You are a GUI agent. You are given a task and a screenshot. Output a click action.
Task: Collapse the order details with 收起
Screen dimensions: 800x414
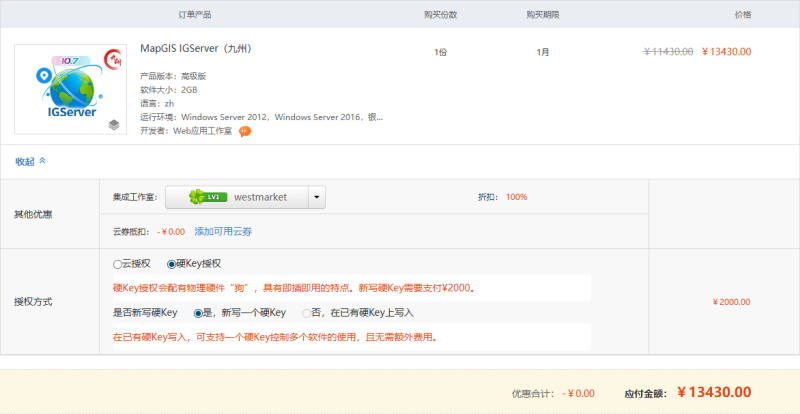tap(25, 161)
